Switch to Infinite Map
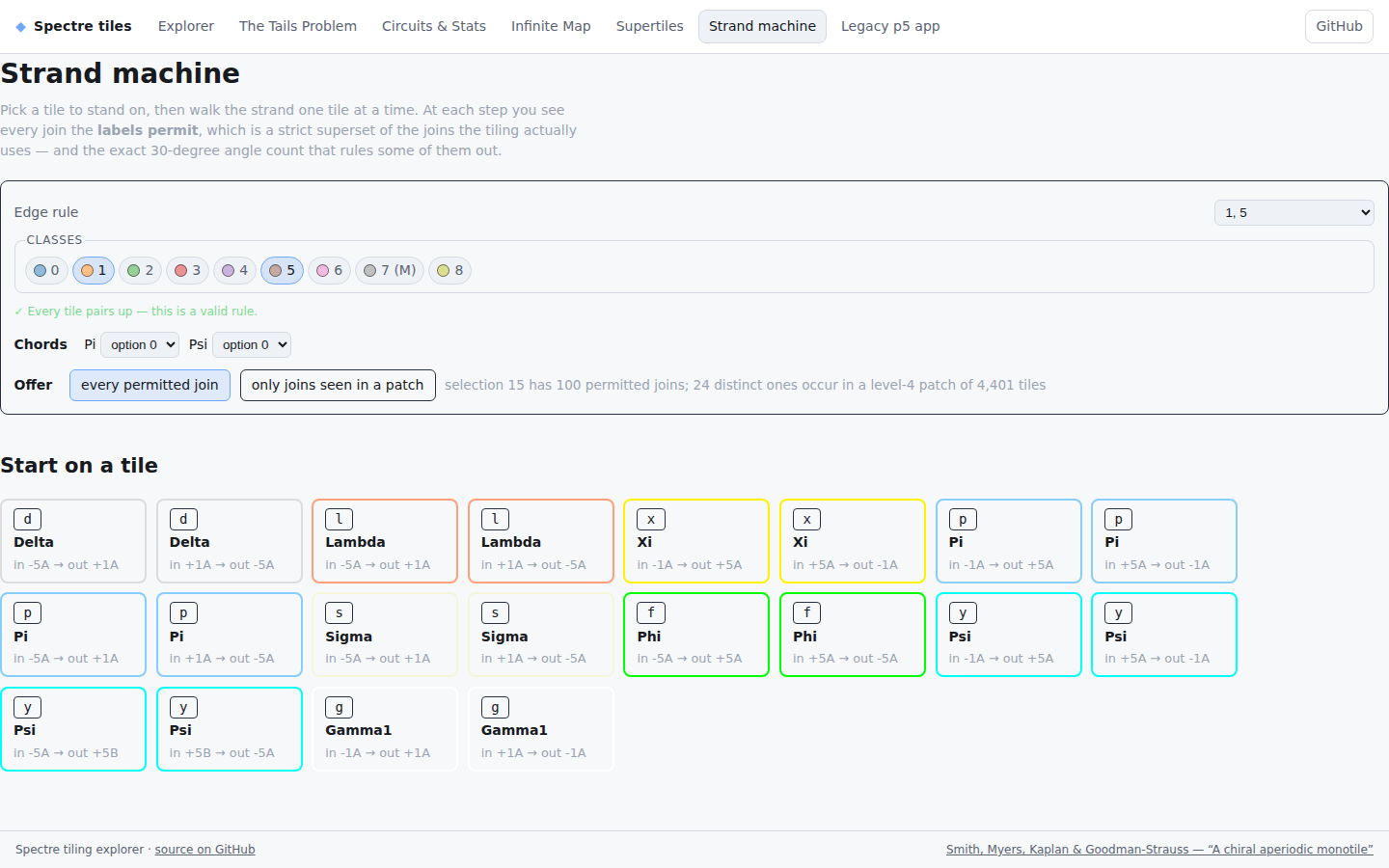The height and width of the screenshot is (868, 1389). pos(551,26)
